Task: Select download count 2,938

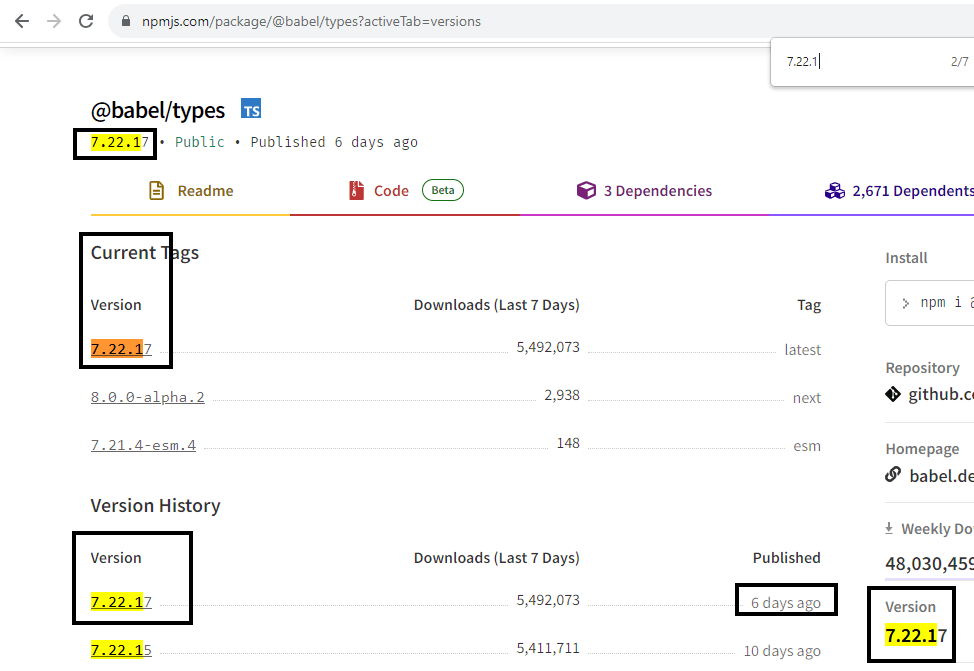Action: point(562,395)
